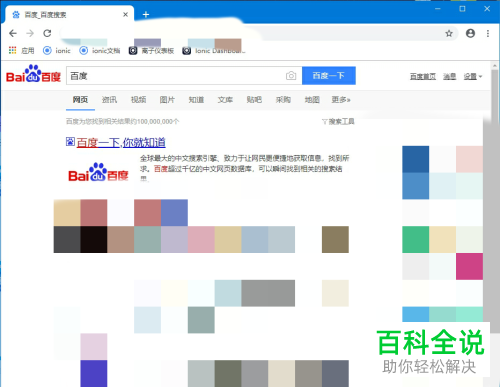Click the small icon before the result title
Screen dimensions: 500x387
(x=70, y=142)
